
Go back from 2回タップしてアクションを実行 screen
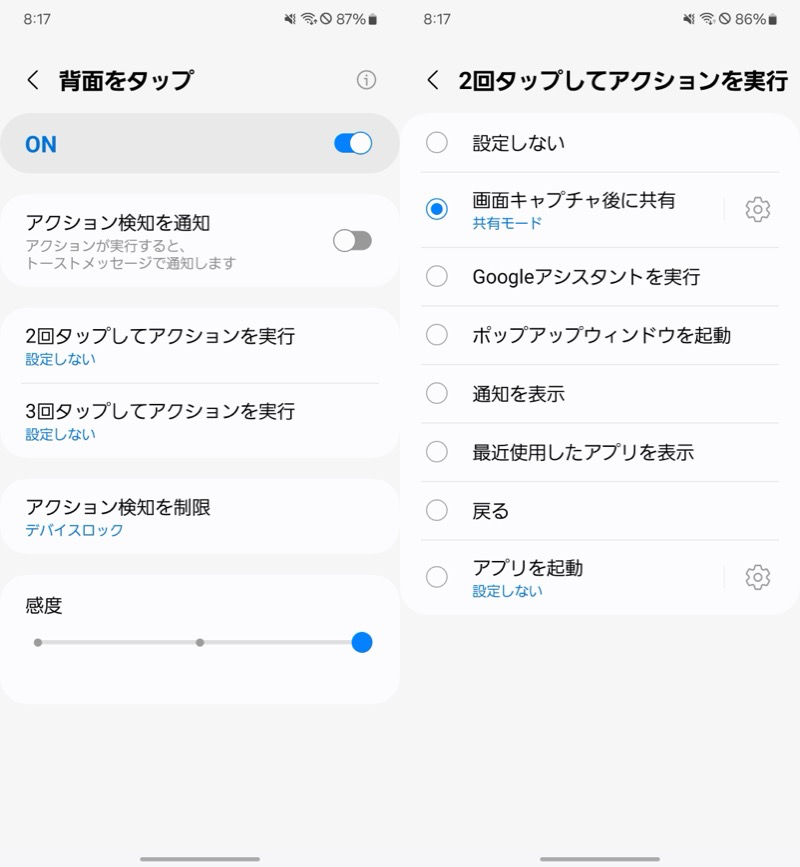click(433, 81)
